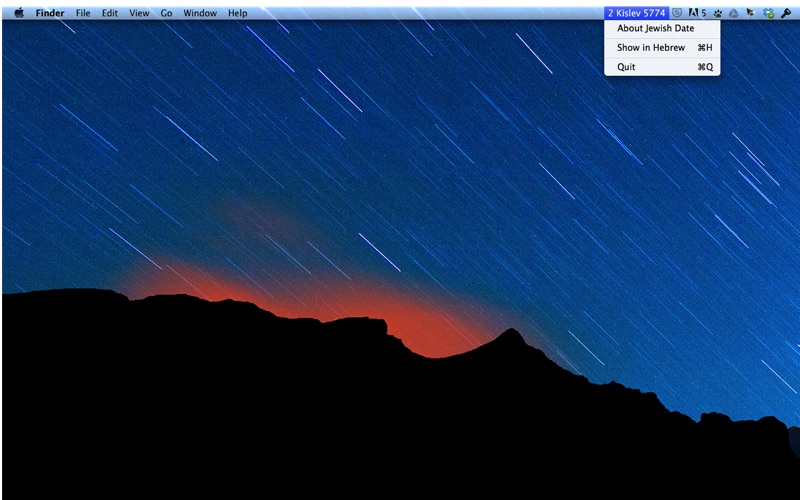Open the Go menu
The height and width of the screenshot is (500, 800).
click(x=166, y=13)
